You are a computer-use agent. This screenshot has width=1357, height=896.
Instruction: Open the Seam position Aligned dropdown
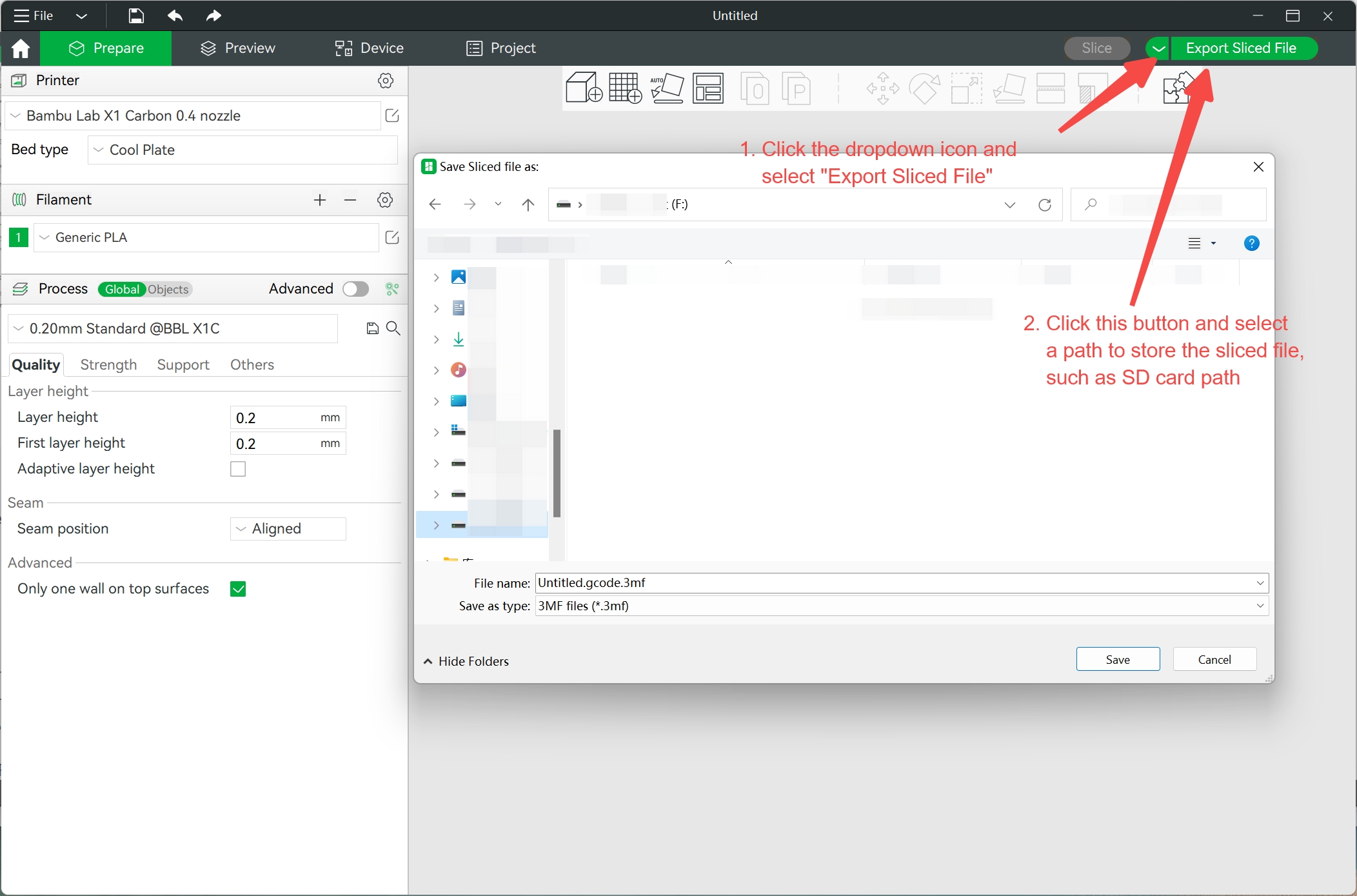point(288,529)
